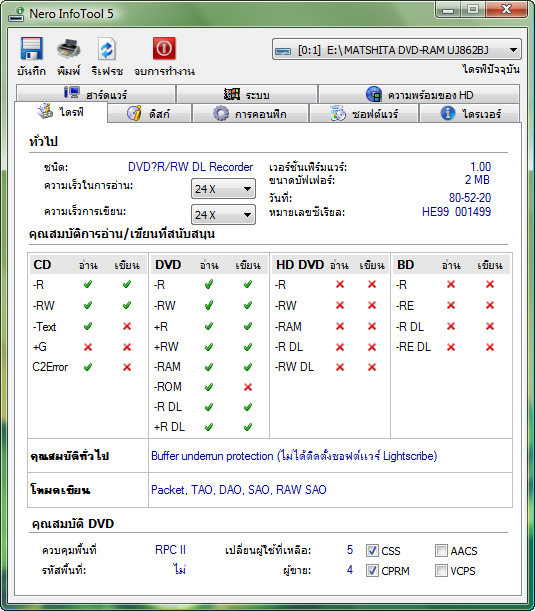This screenshot has height=611, width=535.
Task: Click the Save floppy disk icon
Action: 31,48
